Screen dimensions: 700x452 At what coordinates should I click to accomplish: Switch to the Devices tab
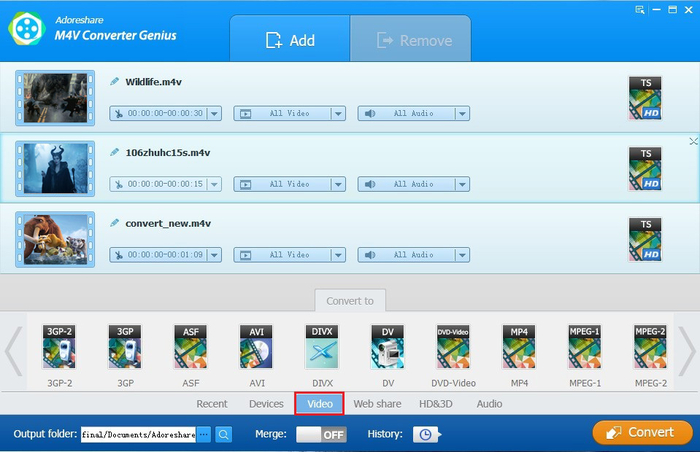pos(266,404)
